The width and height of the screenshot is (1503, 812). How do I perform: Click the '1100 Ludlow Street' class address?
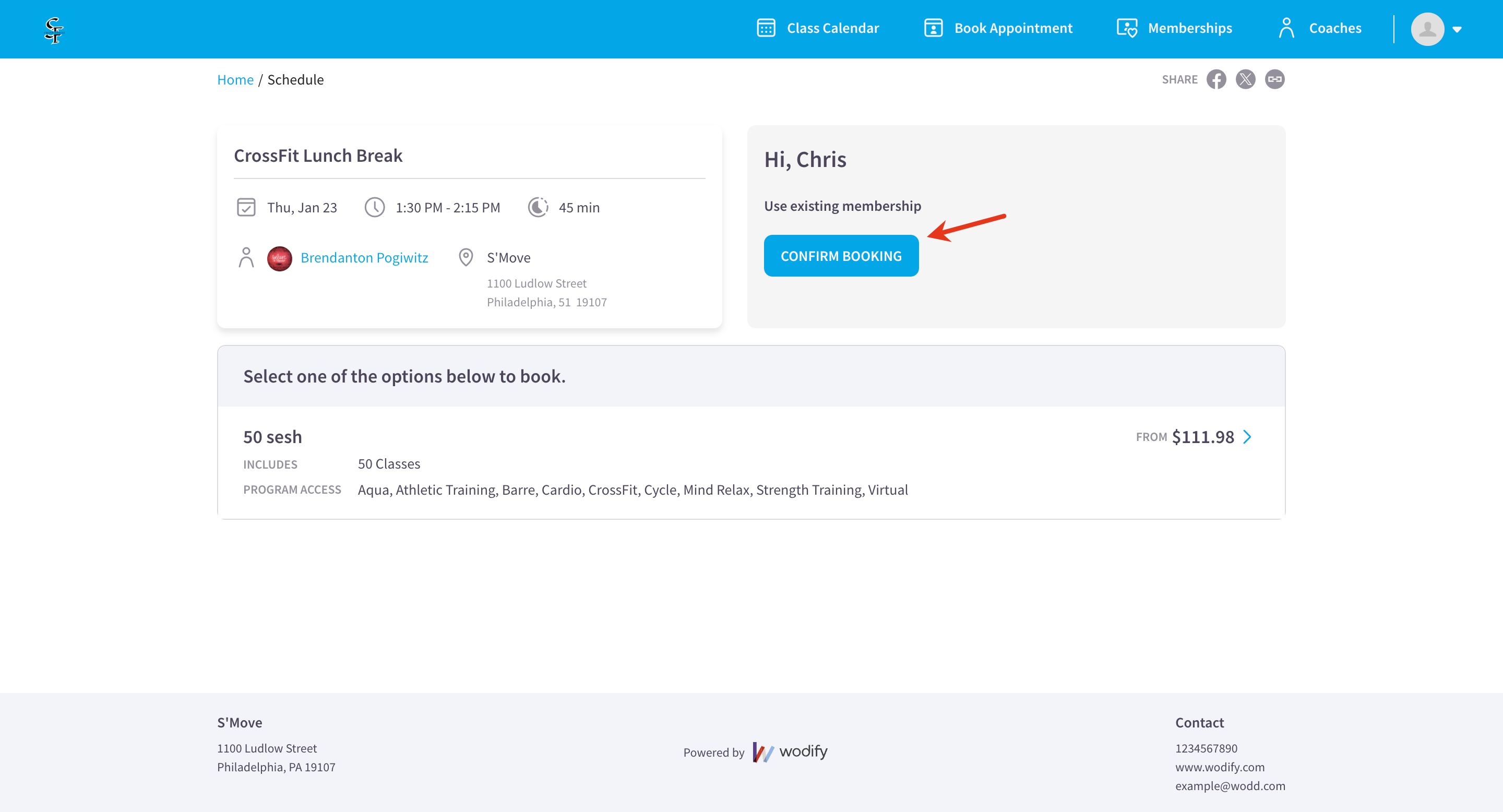536,283
